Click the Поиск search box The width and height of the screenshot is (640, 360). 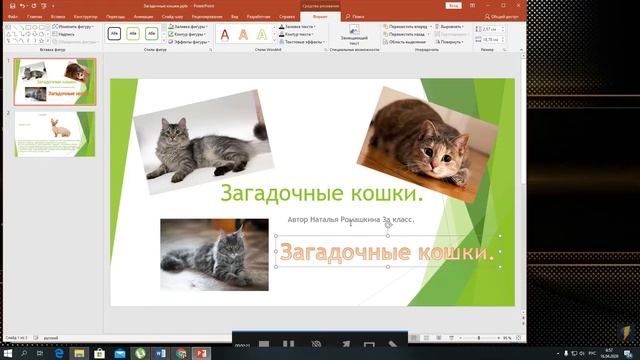[x=355, y=17]
